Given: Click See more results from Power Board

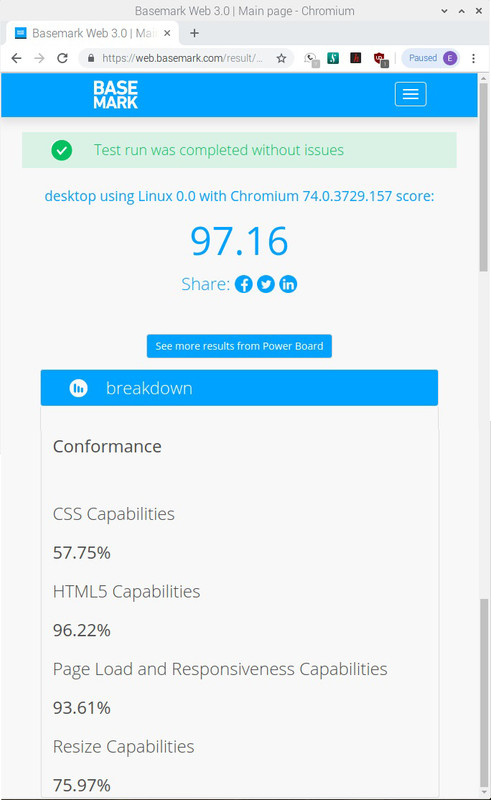Looking at the screenshot, I should coord(239,346).
